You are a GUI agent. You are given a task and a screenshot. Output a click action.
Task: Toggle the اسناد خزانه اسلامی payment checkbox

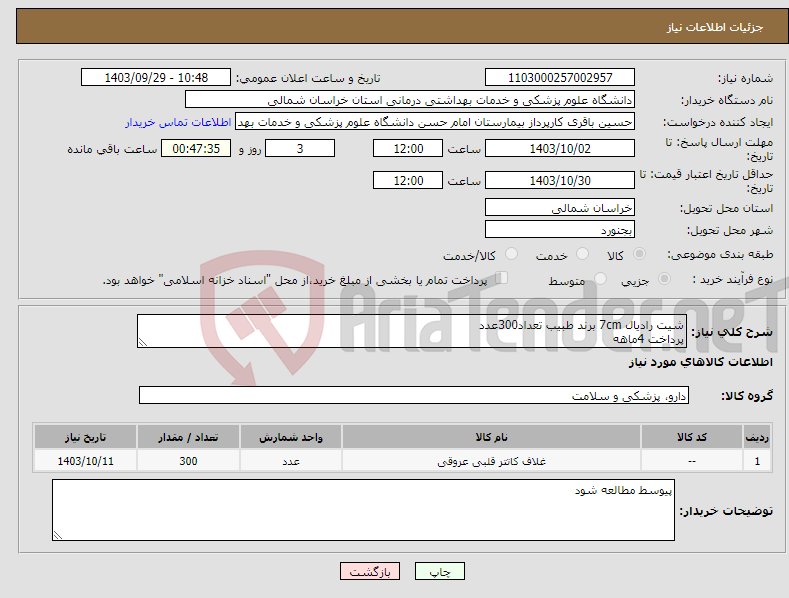tap(502, 278)
